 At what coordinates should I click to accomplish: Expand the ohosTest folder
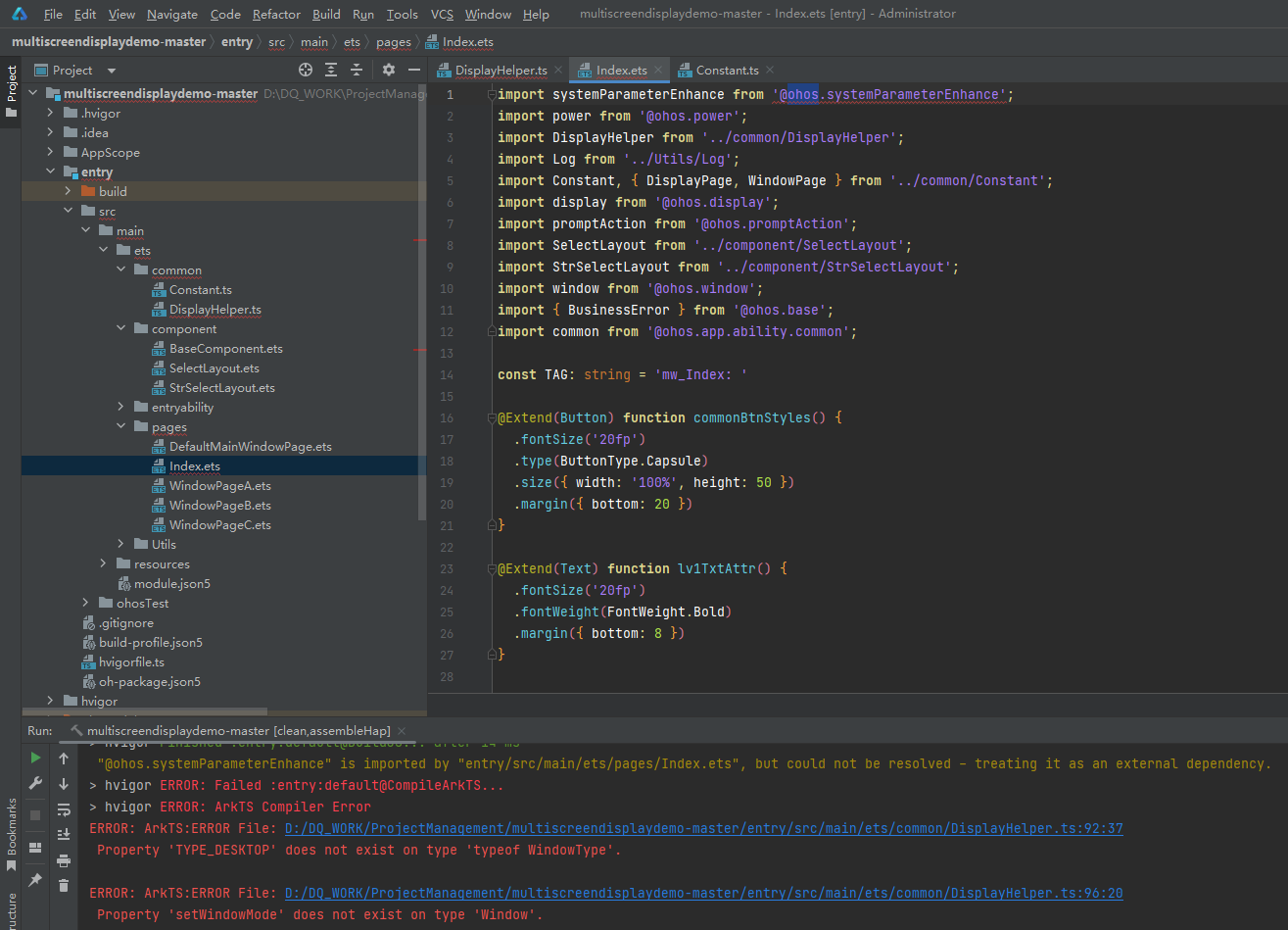[85, 603]
